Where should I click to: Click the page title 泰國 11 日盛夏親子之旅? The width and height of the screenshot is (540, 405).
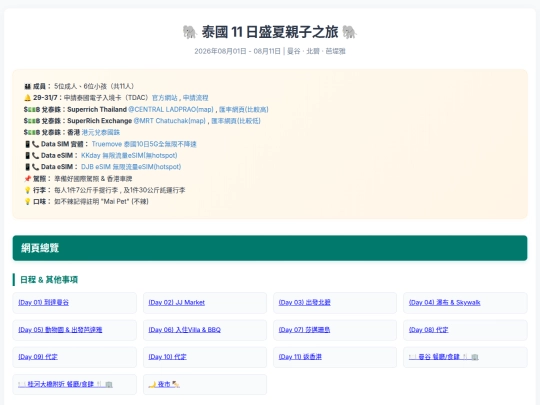tap(270, 32)
